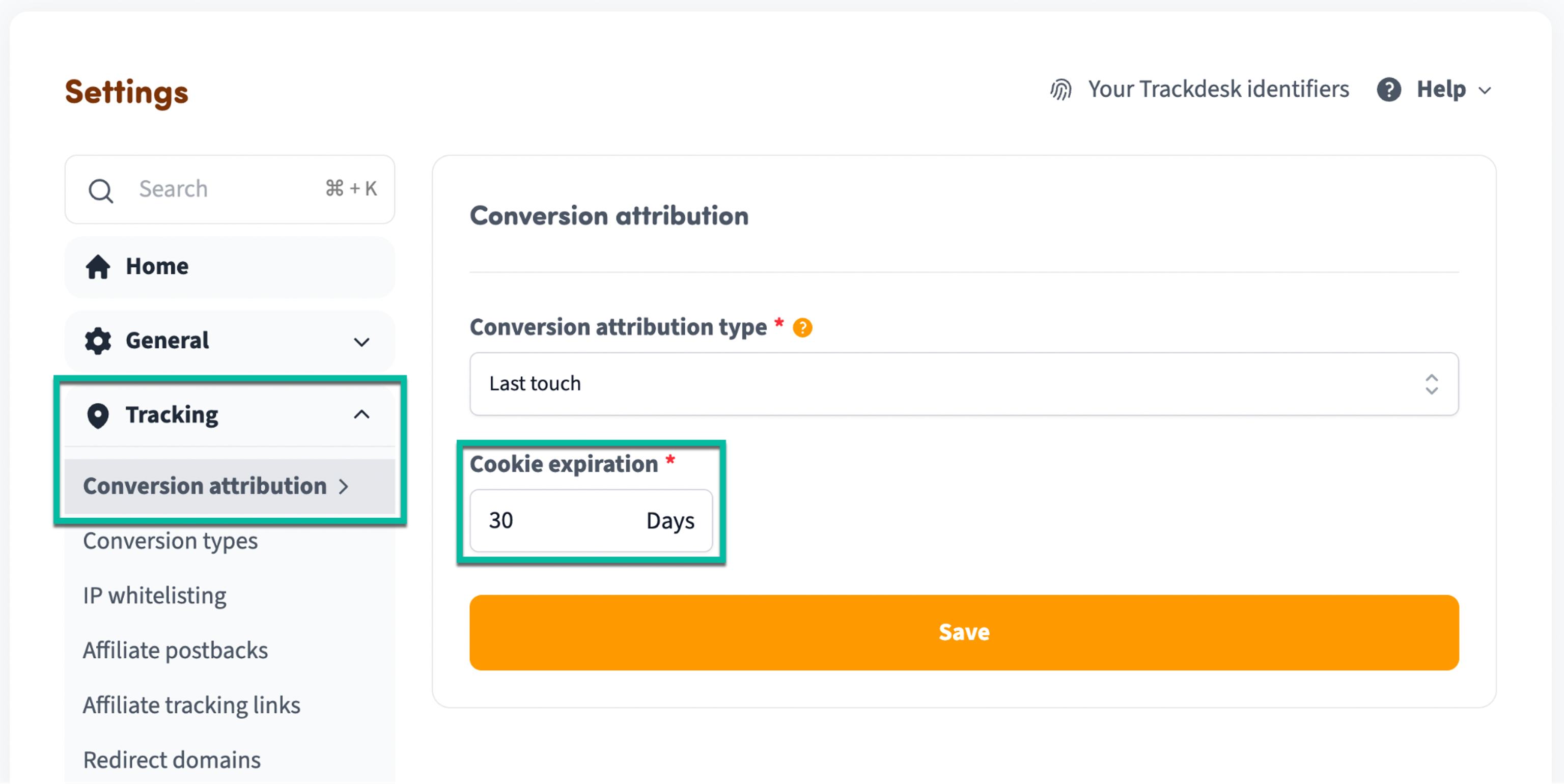The width and height of the screenshot is (1564, 784).
Task: Focus the settings Search field
Action: (230, 189)
